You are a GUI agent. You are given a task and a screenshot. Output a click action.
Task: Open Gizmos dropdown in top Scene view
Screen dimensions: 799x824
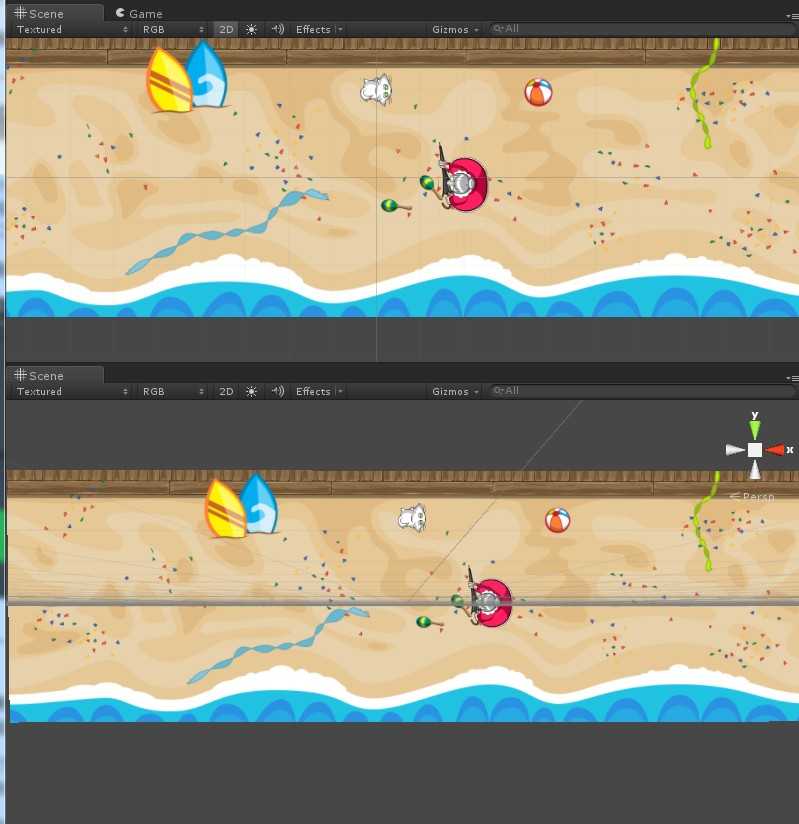(x=455, y=29)
